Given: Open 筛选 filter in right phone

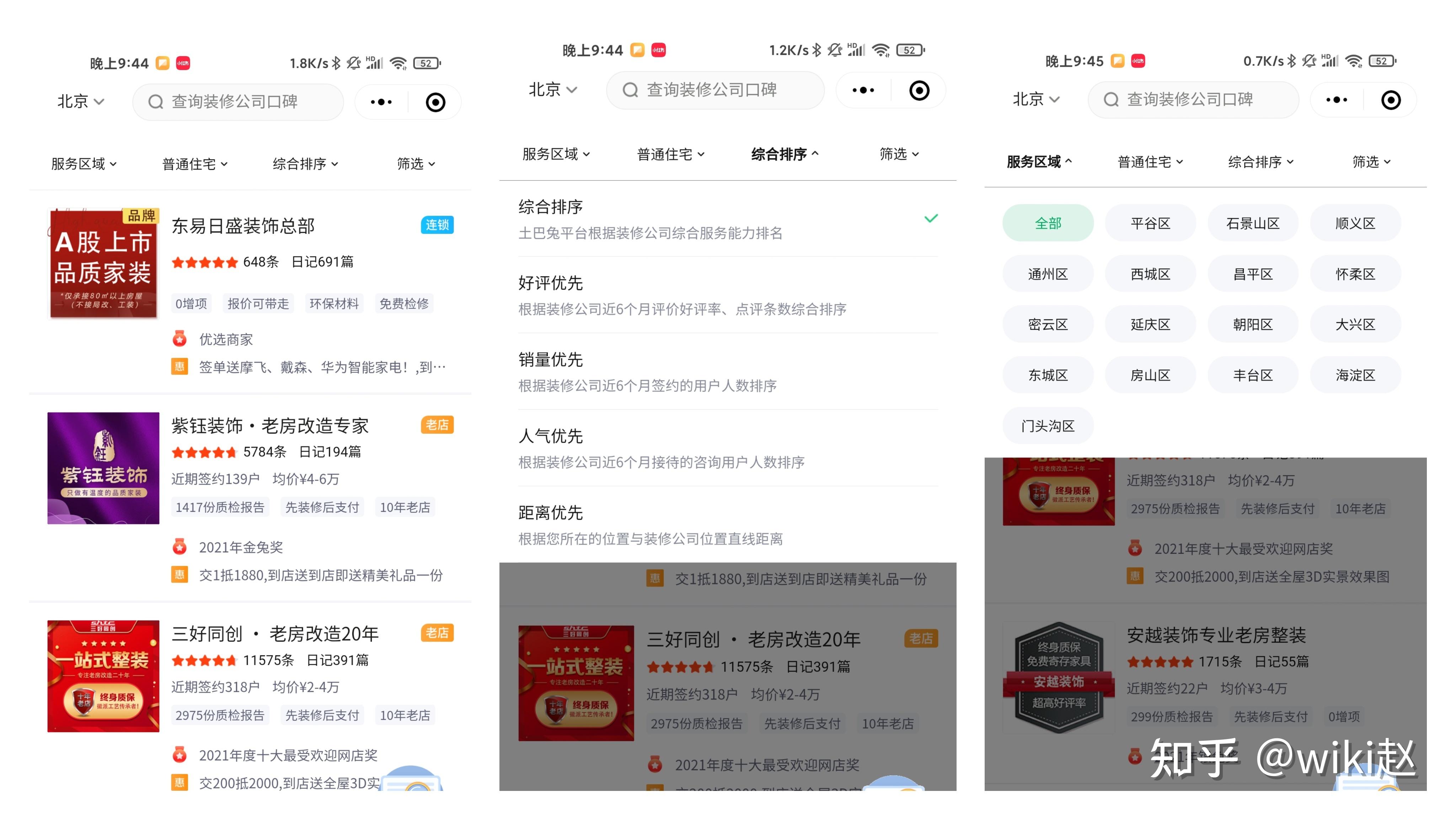Looking at the screenshot, I should [1371, 162].
